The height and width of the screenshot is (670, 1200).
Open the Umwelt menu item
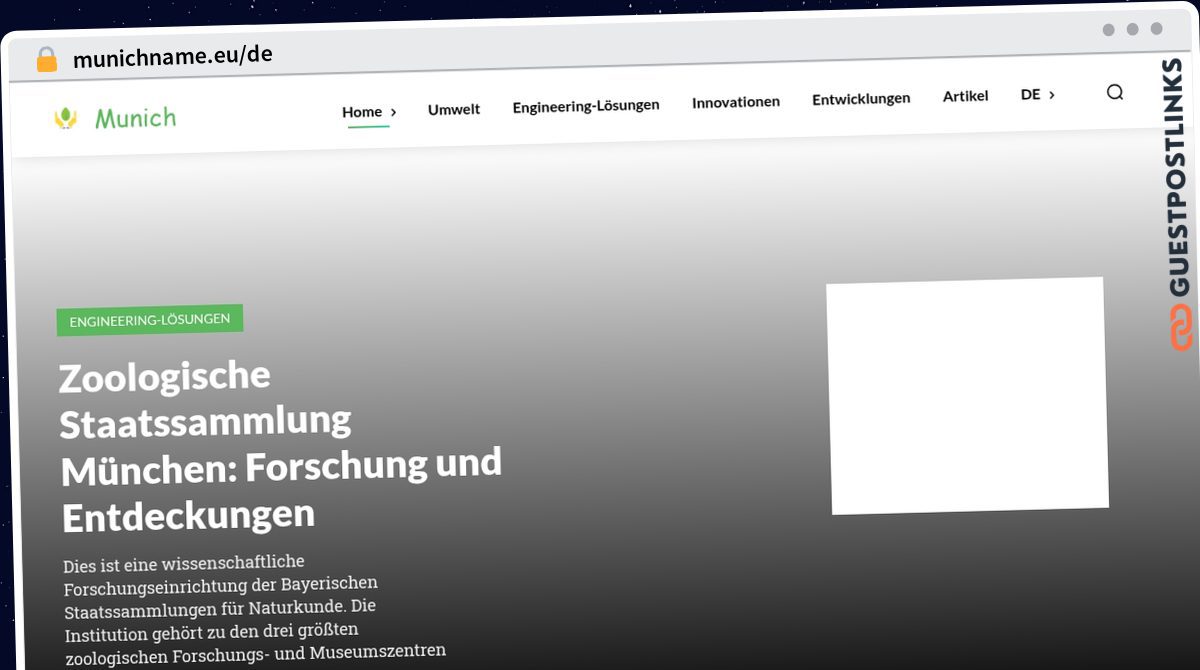(454, 109)
